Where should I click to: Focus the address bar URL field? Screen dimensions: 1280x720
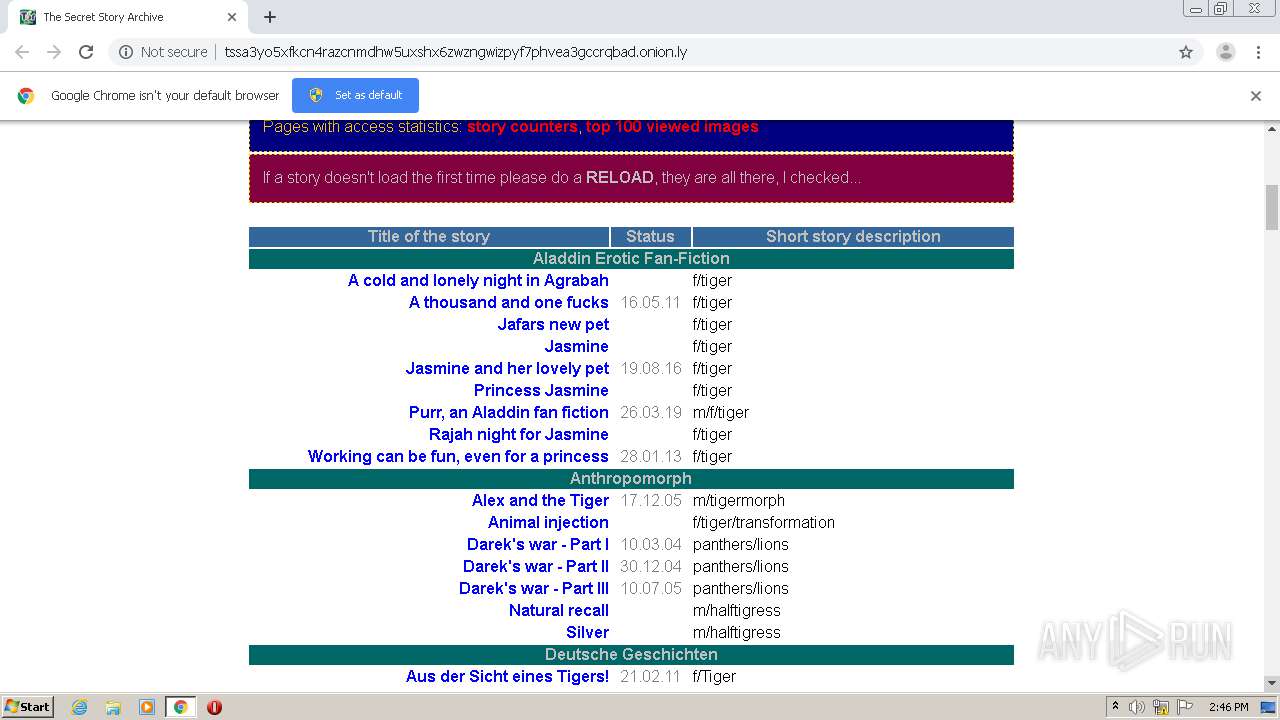tap(455, 52)
